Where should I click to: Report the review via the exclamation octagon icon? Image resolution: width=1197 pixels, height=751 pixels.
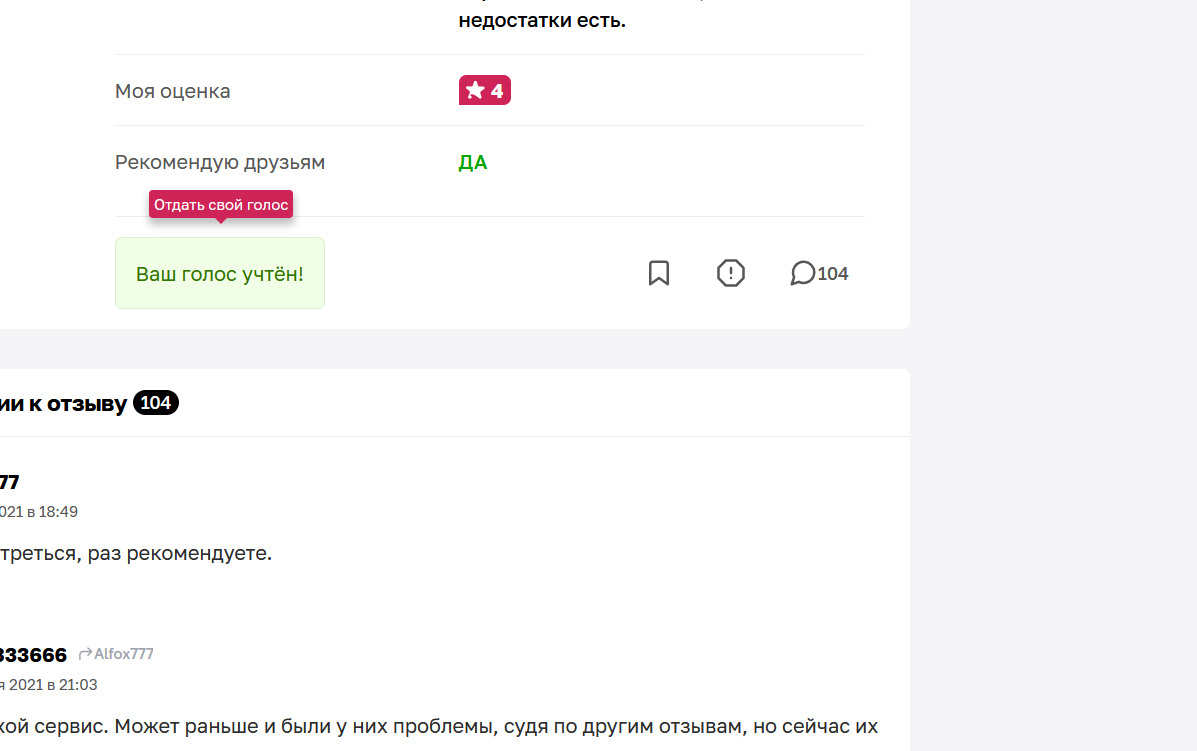point(731,273)
